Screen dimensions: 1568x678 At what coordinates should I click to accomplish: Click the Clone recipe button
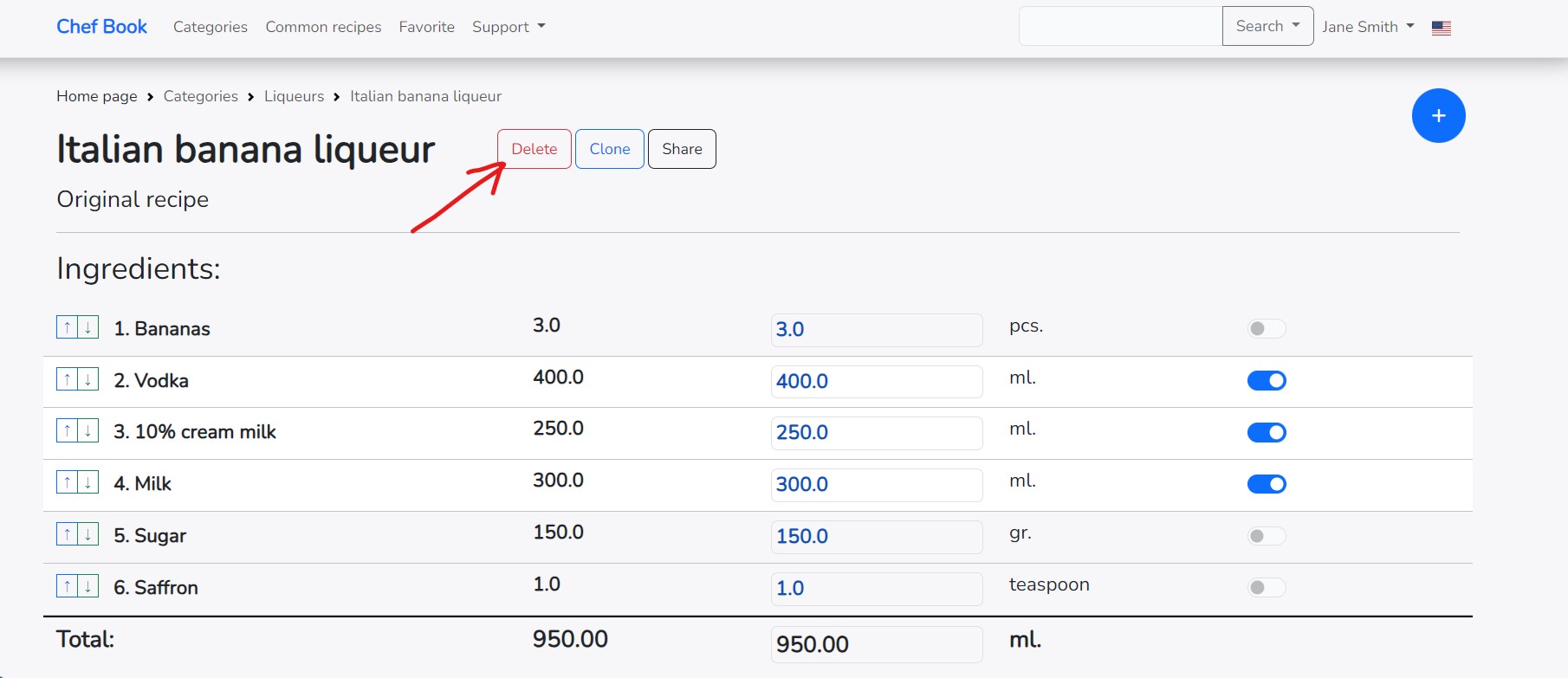pyautogui.click(x=609, y=149)
